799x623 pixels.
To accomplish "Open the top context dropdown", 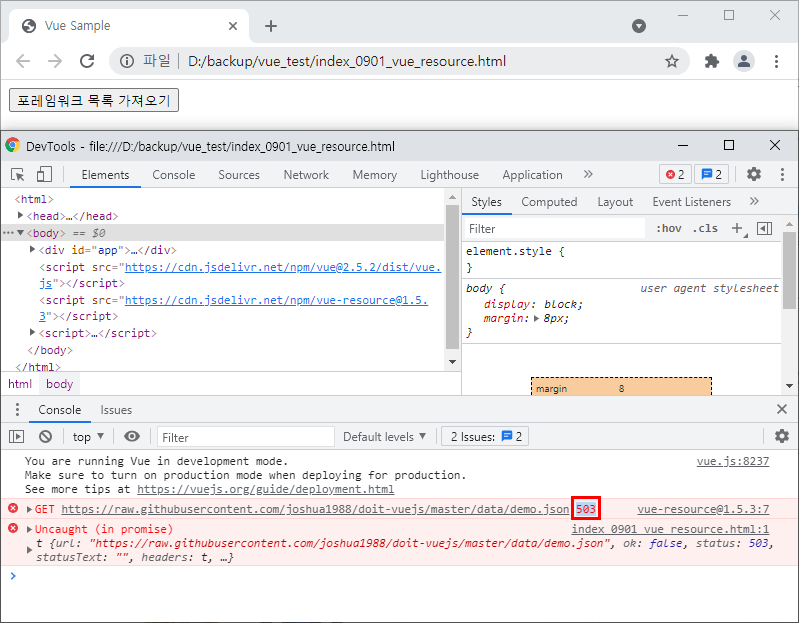I will pyautogui.click(x=88, y=437).
